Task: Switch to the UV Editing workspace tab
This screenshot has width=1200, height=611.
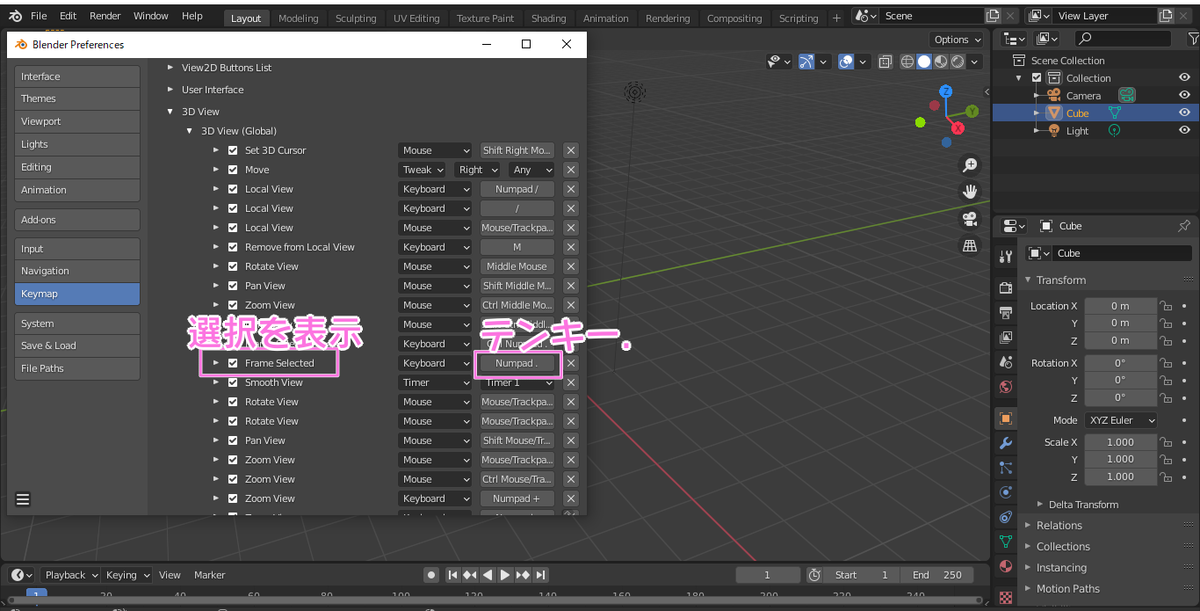Action: point(416,18)
